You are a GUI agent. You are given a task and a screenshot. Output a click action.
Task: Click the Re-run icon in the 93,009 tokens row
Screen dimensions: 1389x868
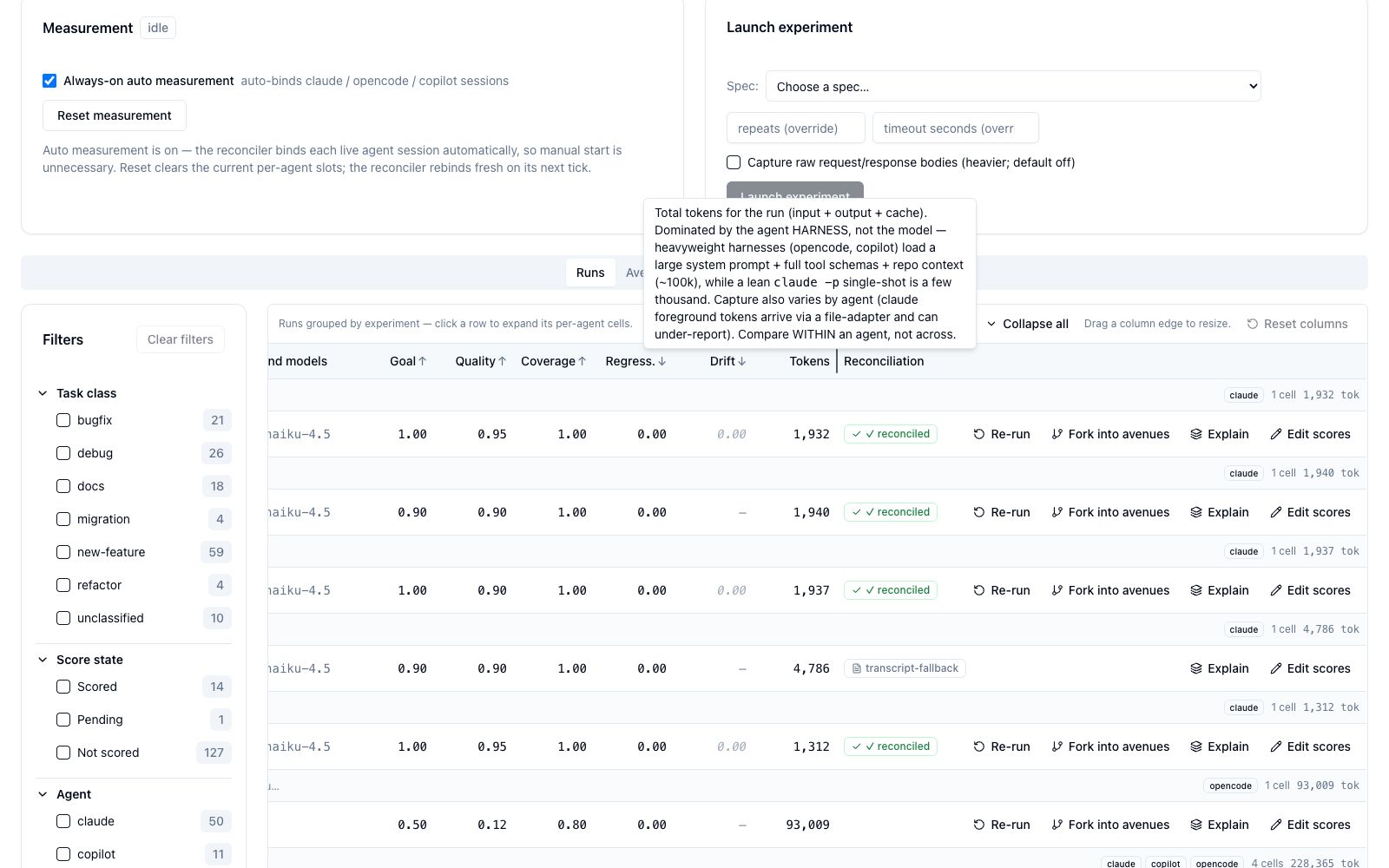[979, 825]
